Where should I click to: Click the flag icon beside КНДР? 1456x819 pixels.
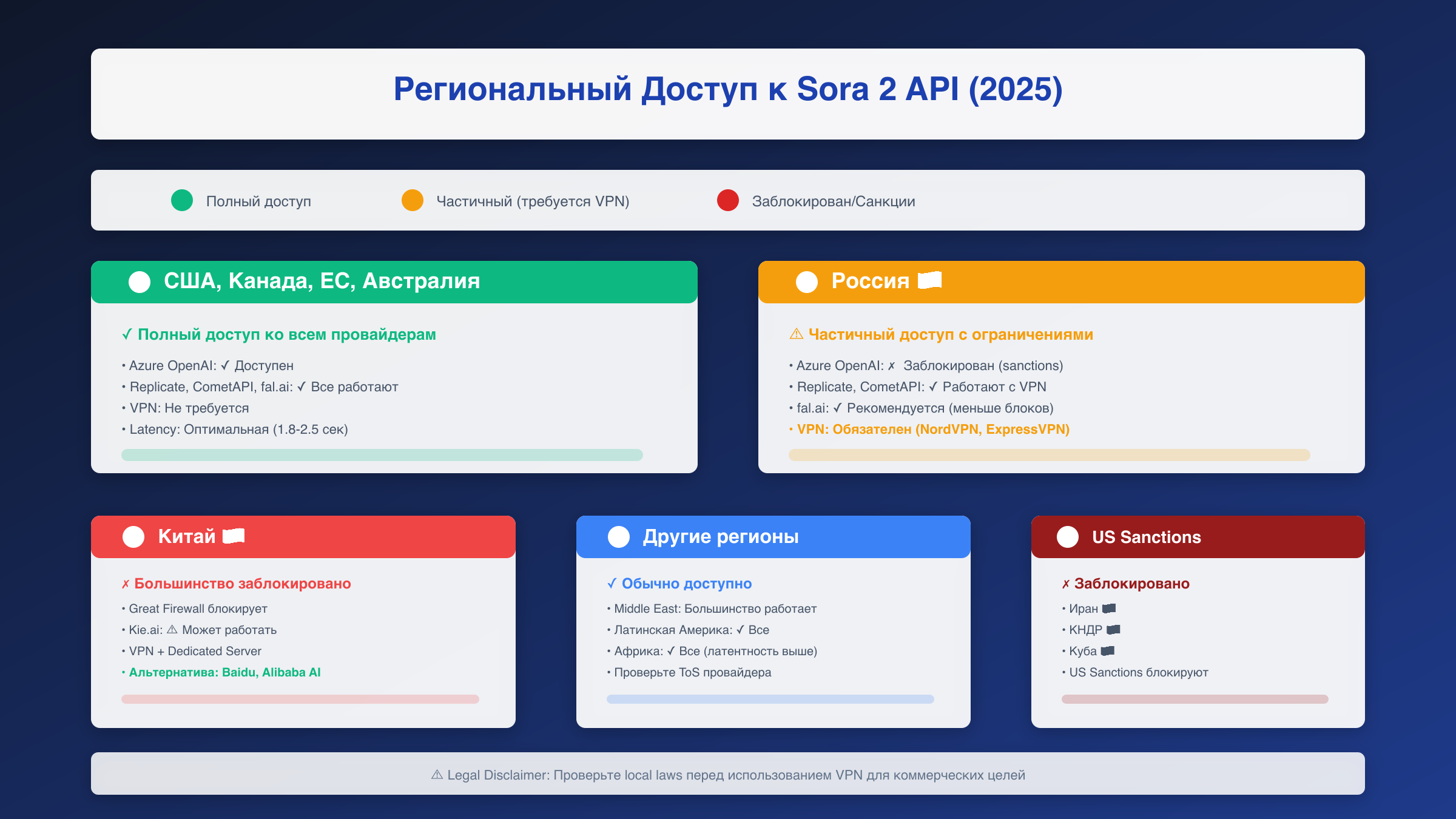(x=1113, y=630)
